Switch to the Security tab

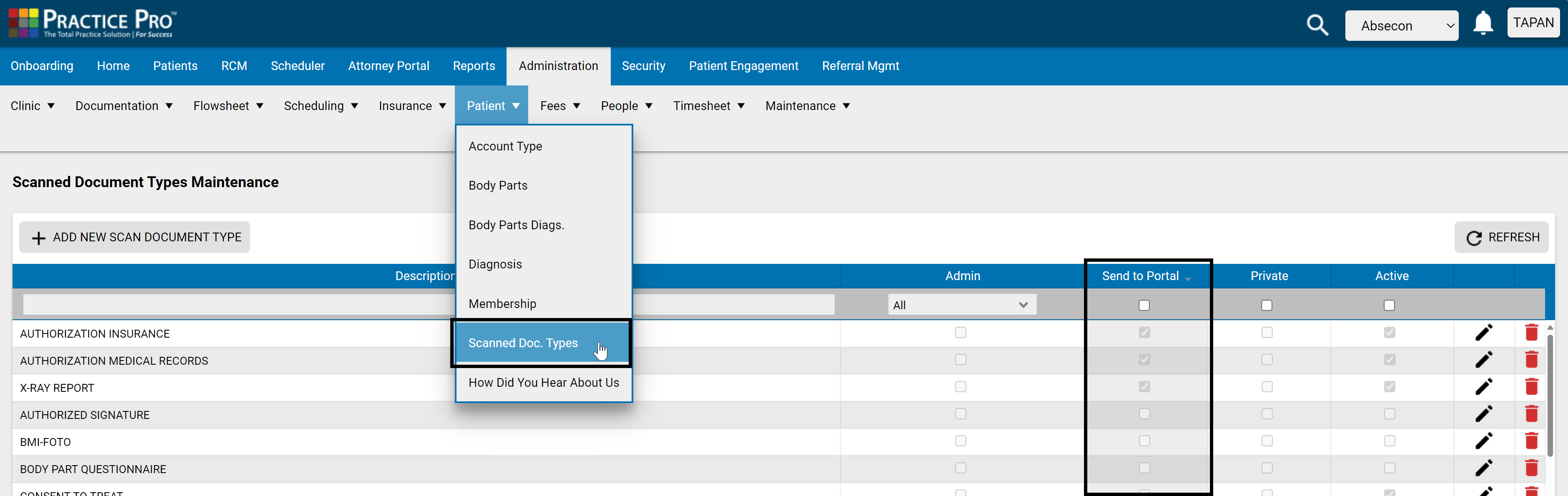[x=643, y=66]
